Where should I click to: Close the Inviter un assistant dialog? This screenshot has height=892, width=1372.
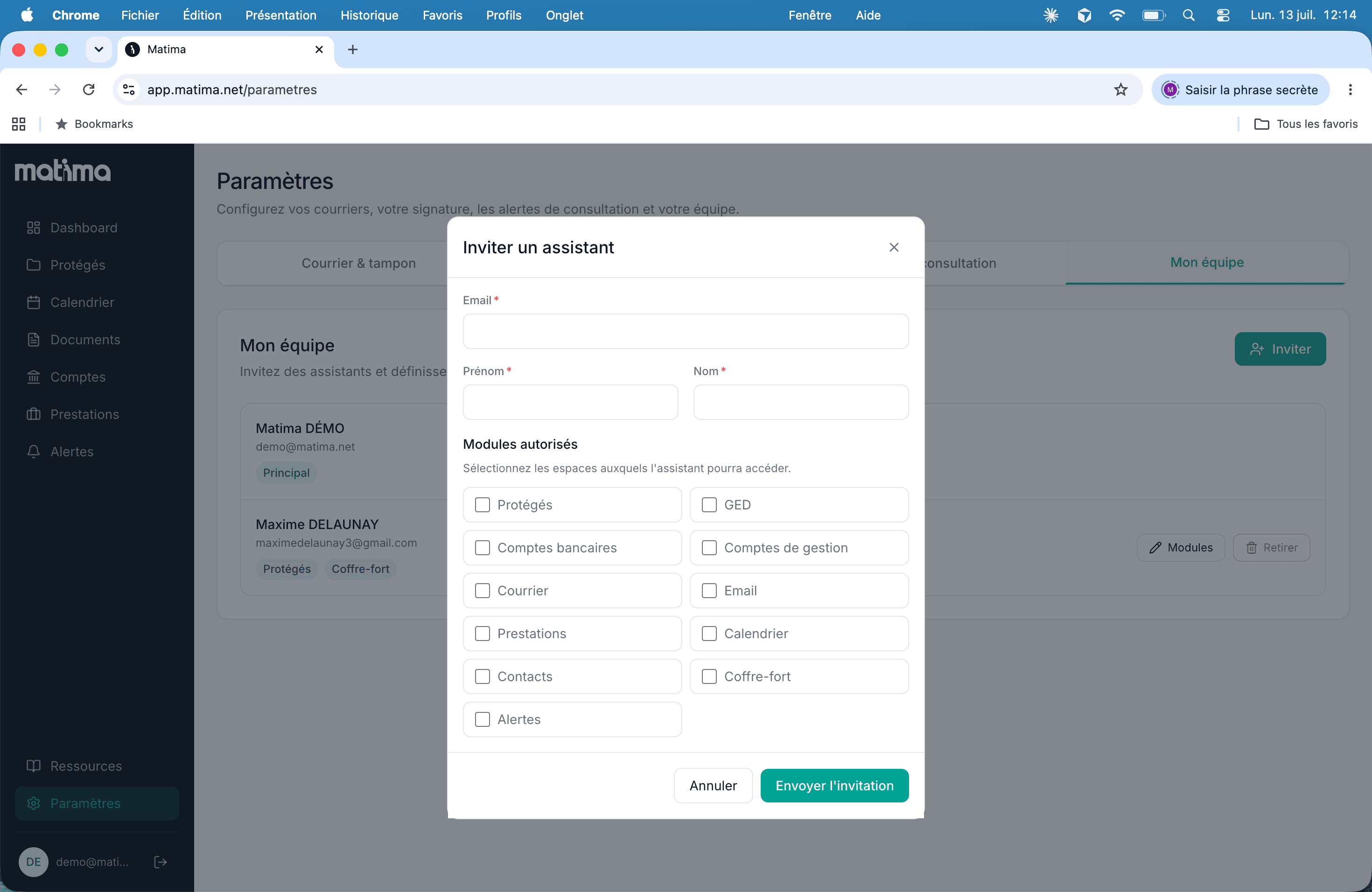[894, 247]
